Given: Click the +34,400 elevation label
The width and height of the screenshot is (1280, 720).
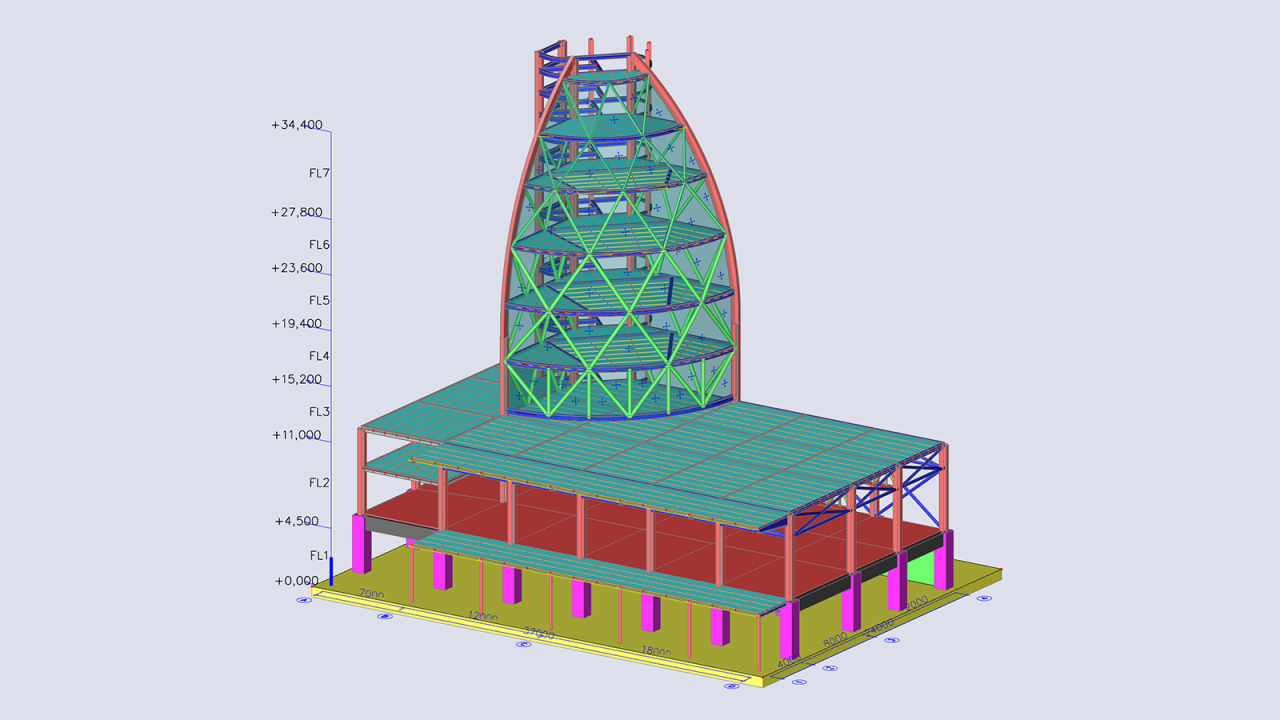Looking at the screenshot, I should point(296,125).
